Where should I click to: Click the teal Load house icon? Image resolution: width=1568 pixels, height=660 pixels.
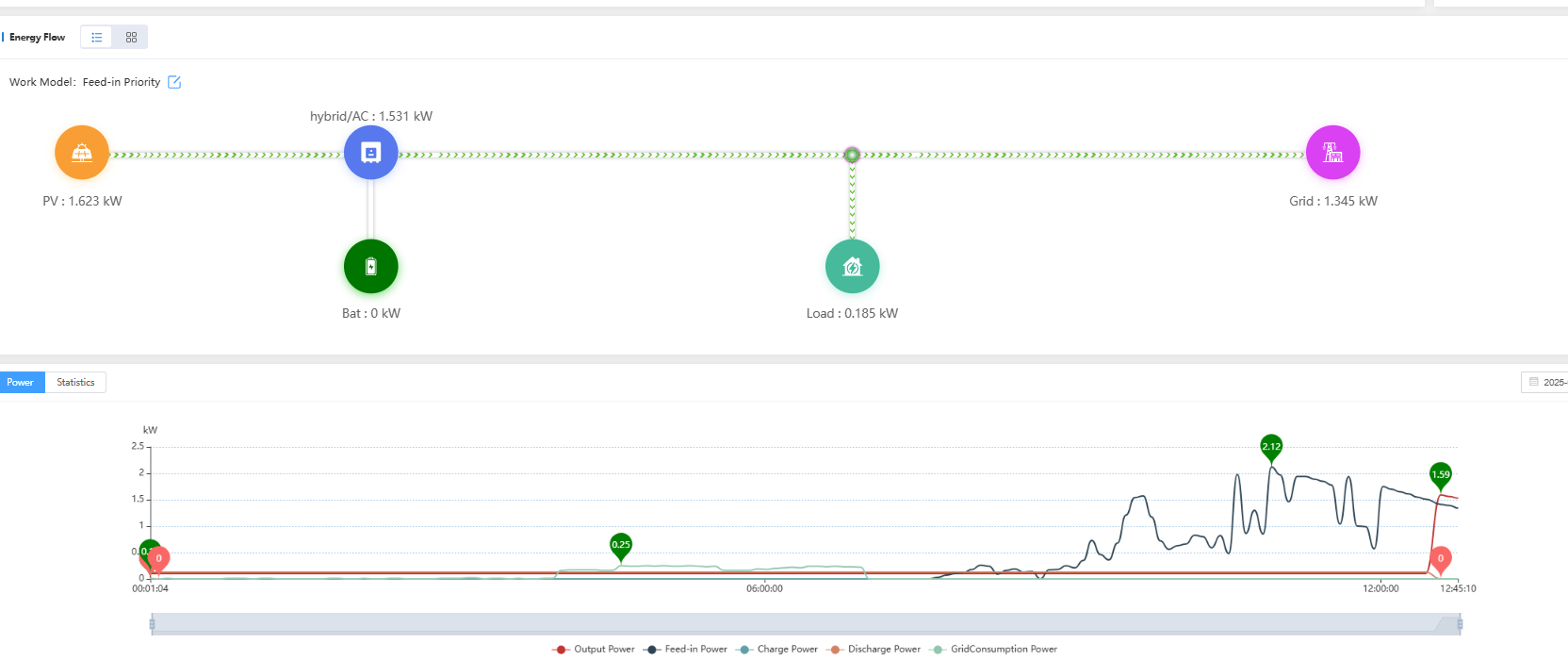(x=852, y=267)
